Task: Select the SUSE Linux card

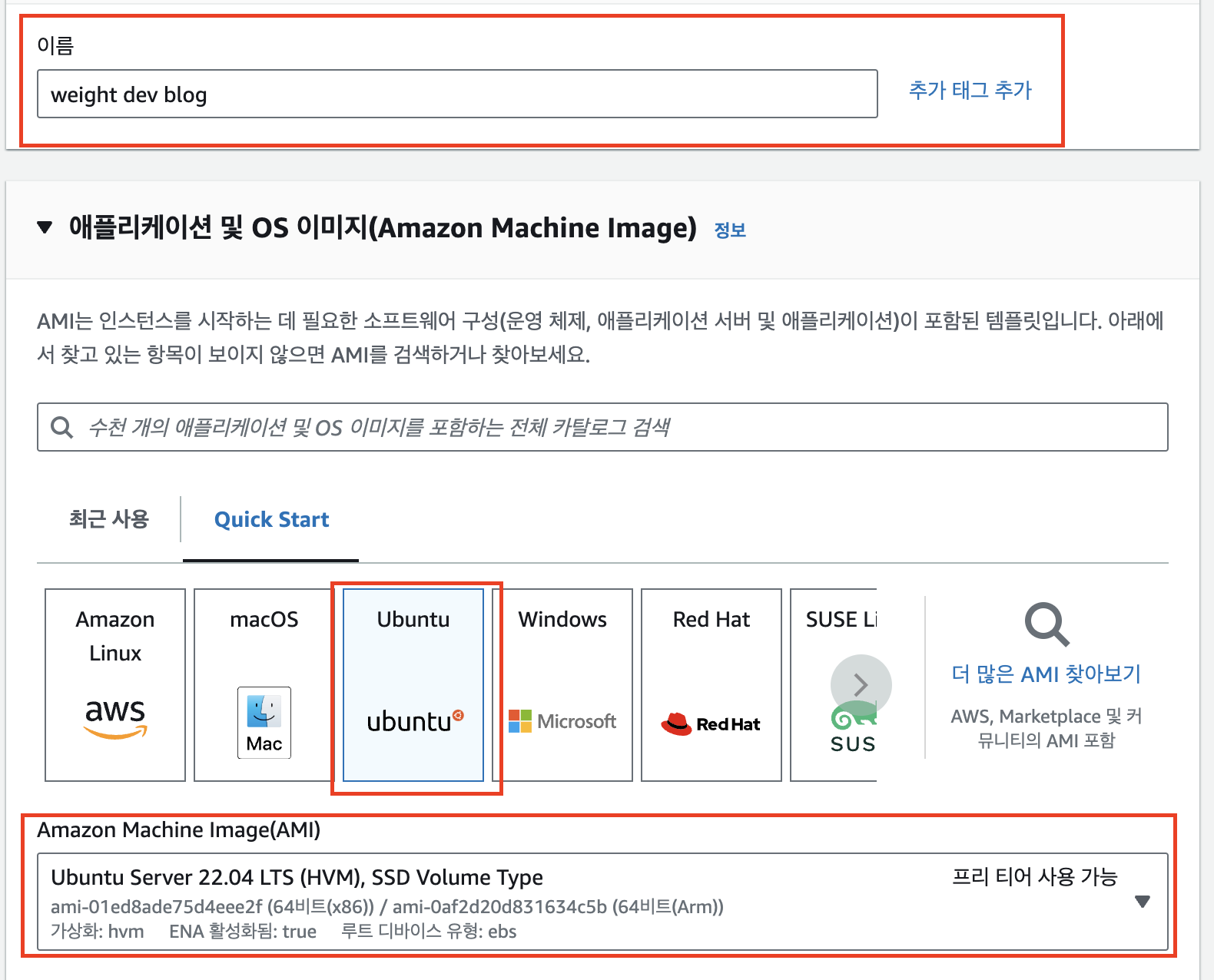Action: 834,685
